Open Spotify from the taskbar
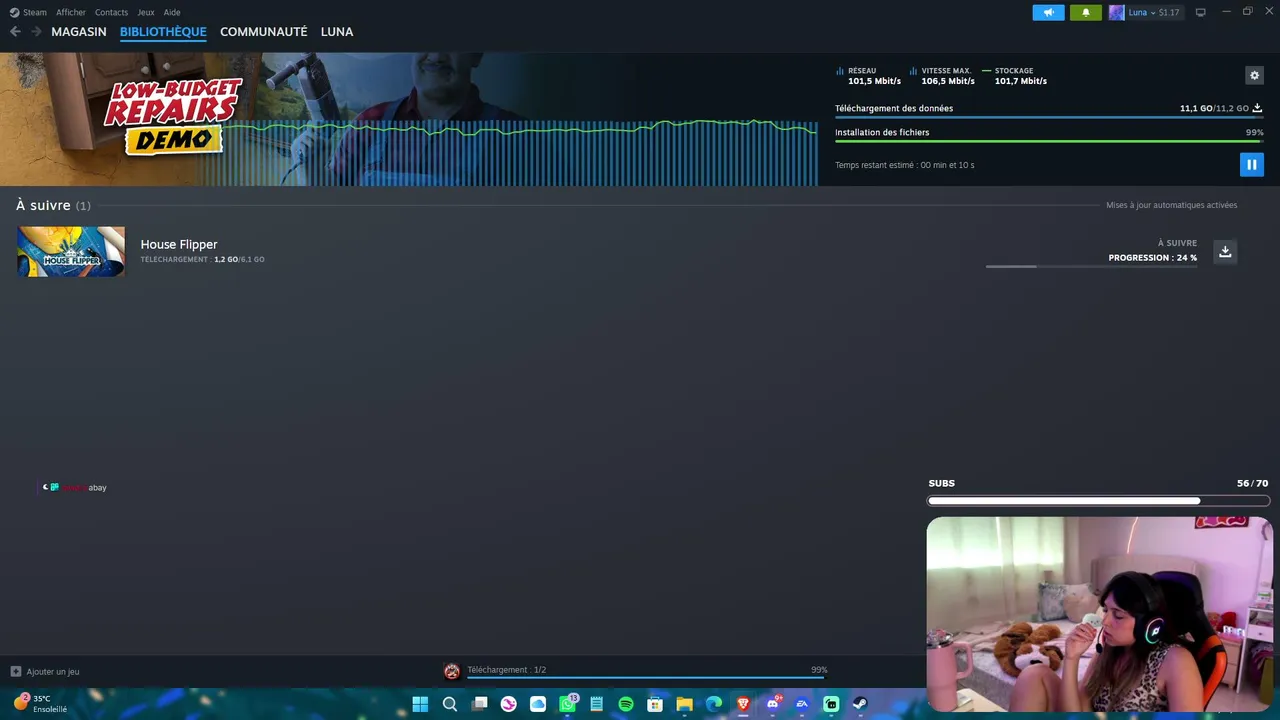The width and height of the screenshot is (1280, 720). click(626, 704)
